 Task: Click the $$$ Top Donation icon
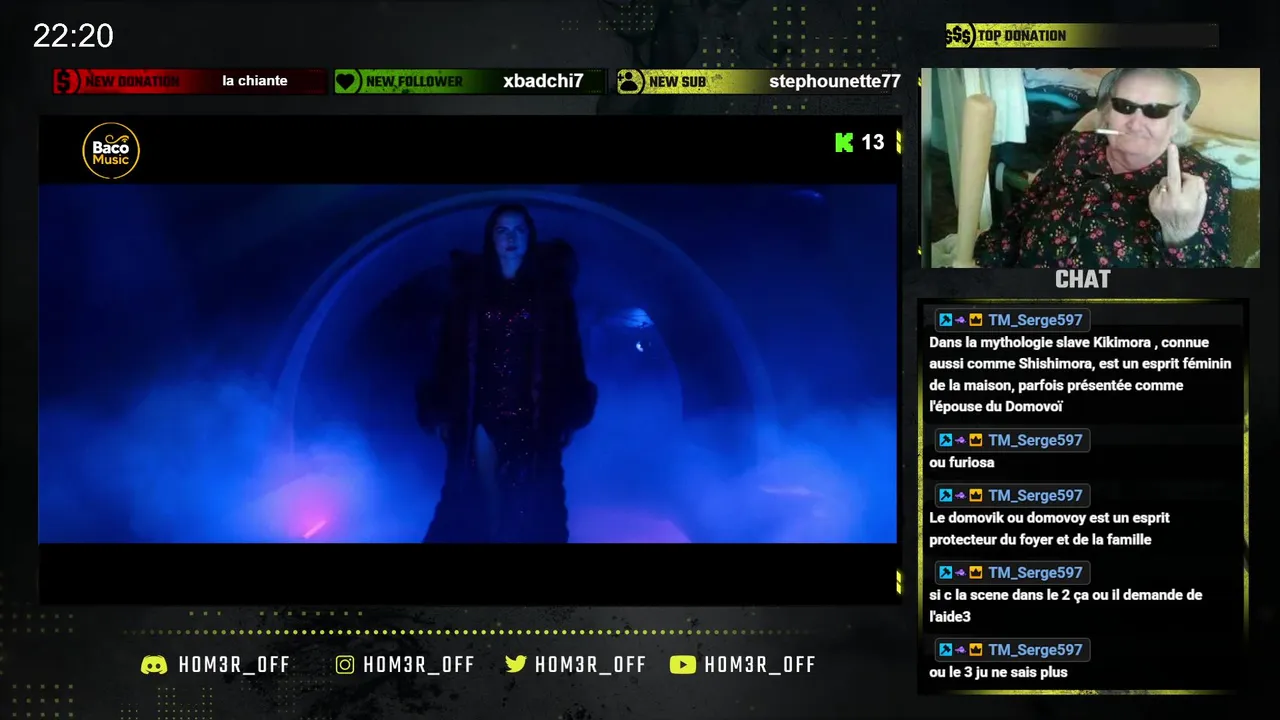tap(960, 36)
